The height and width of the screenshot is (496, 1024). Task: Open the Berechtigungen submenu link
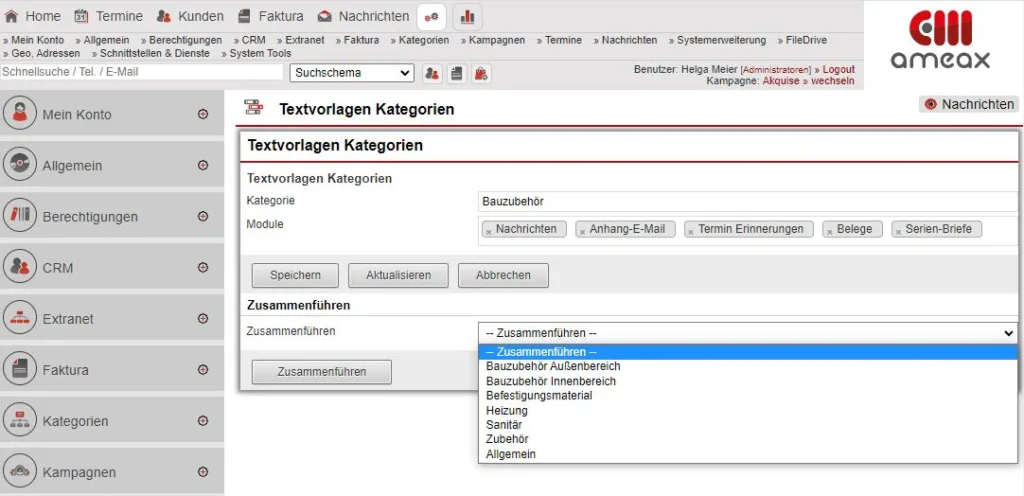(x=185, y=40)
